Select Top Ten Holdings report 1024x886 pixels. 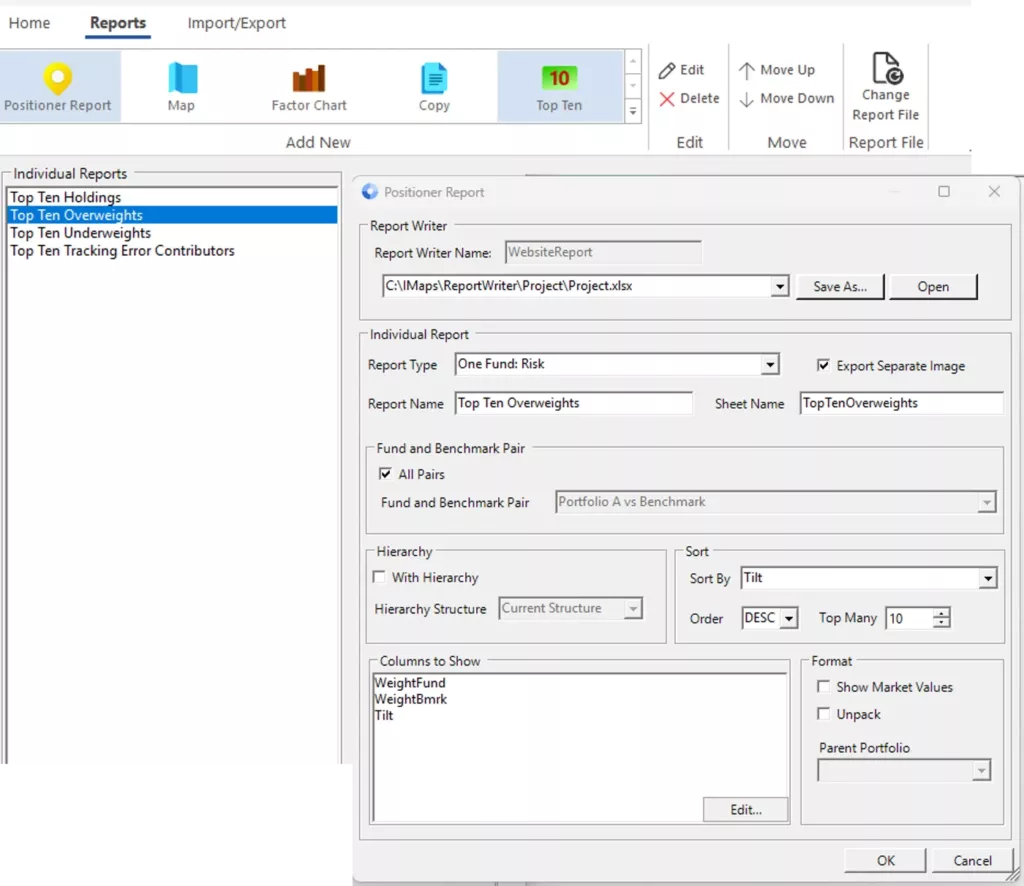tap(172, 197)
